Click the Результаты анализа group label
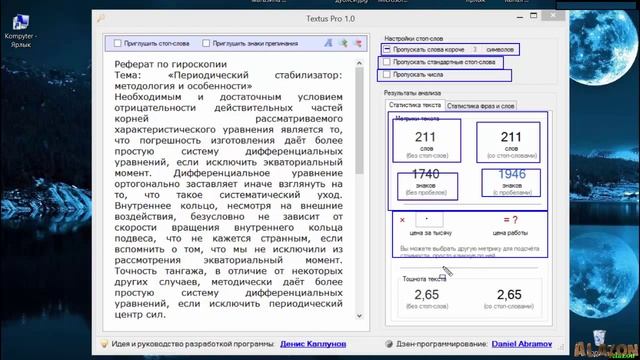 pos(412,93)
